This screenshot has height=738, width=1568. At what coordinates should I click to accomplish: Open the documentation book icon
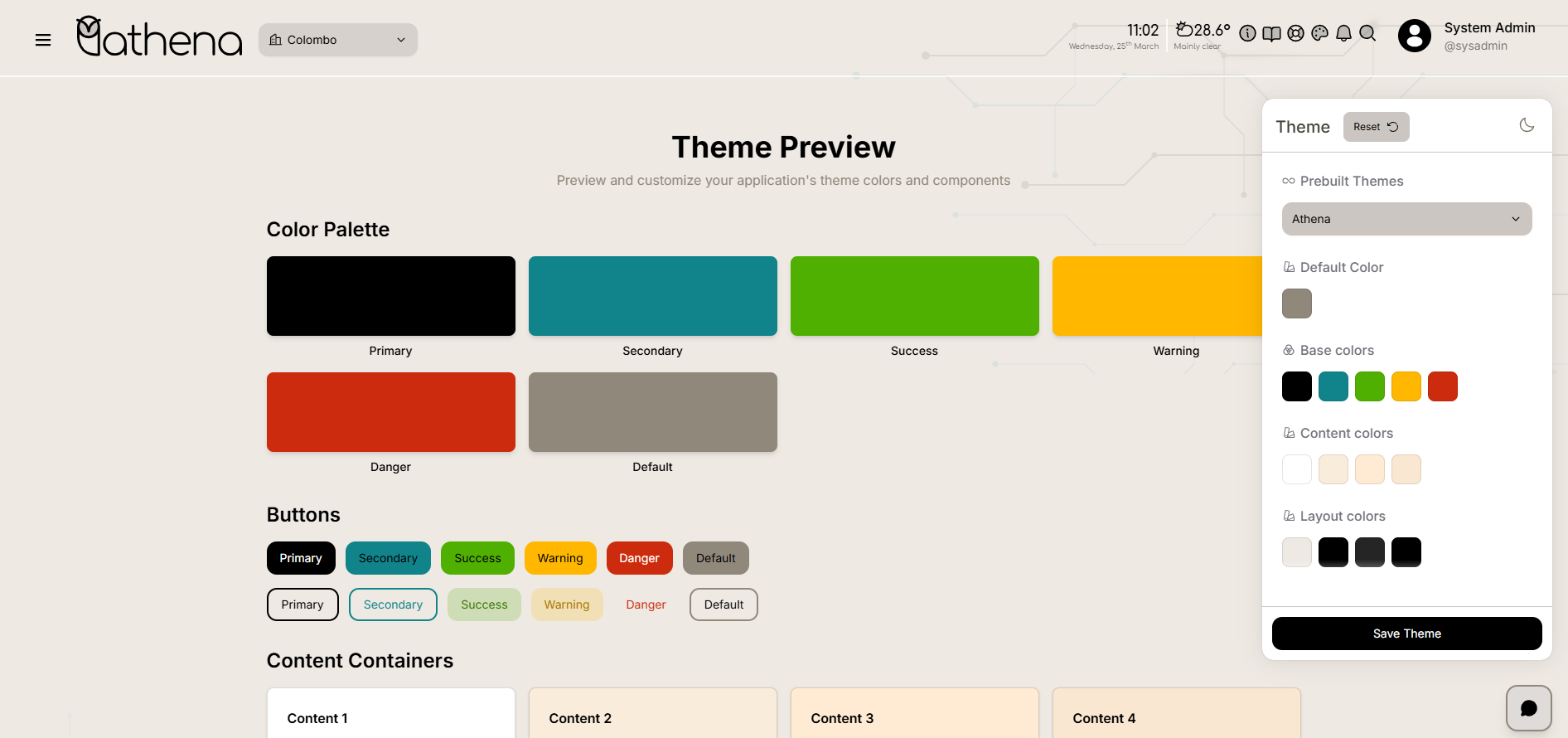(x=1271, y=33)
